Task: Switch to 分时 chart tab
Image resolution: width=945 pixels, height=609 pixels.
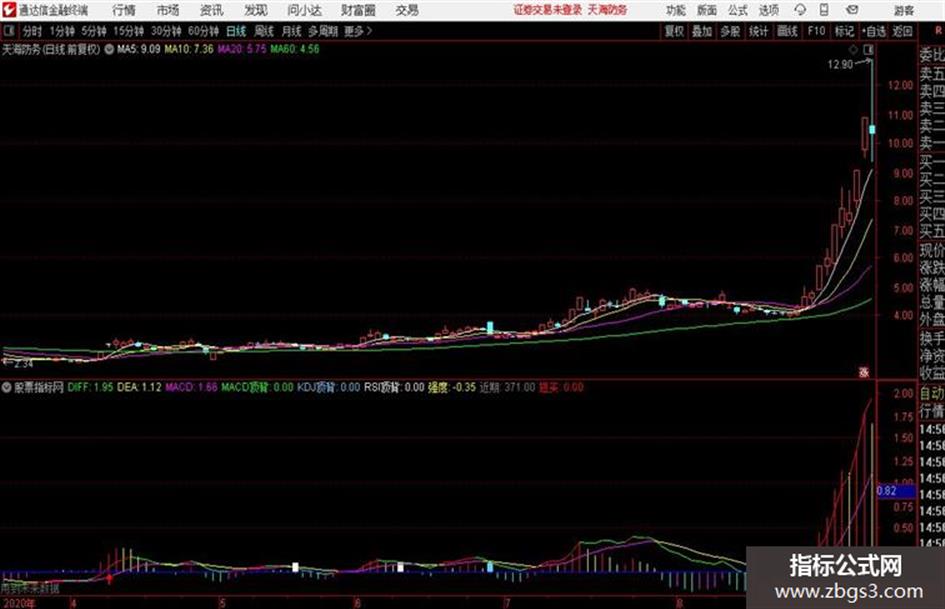Action: pos(32,31)
